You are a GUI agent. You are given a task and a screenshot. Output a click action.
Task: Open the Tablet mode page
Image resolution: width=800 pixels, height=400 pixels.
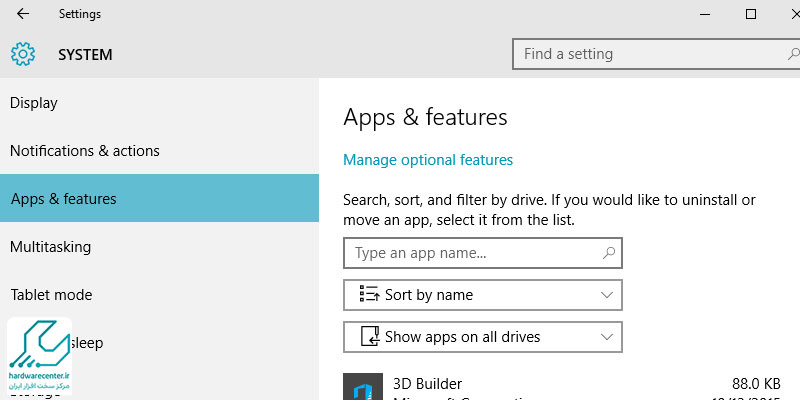pyautogui.click(x=159, y=294)
